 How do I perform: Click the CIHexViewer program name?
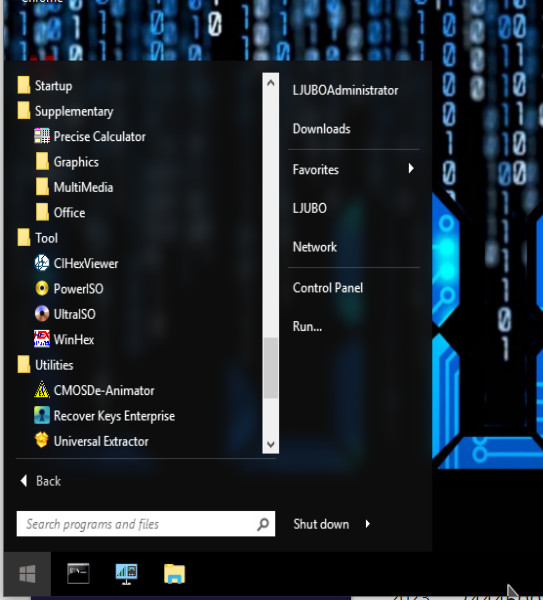coord(86,263)
